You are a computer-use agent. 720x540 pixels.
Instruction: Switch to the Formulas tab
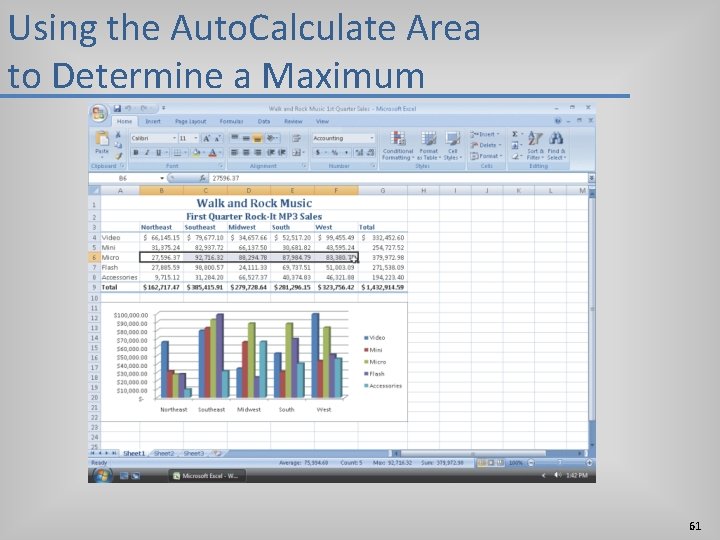point(231,122)
